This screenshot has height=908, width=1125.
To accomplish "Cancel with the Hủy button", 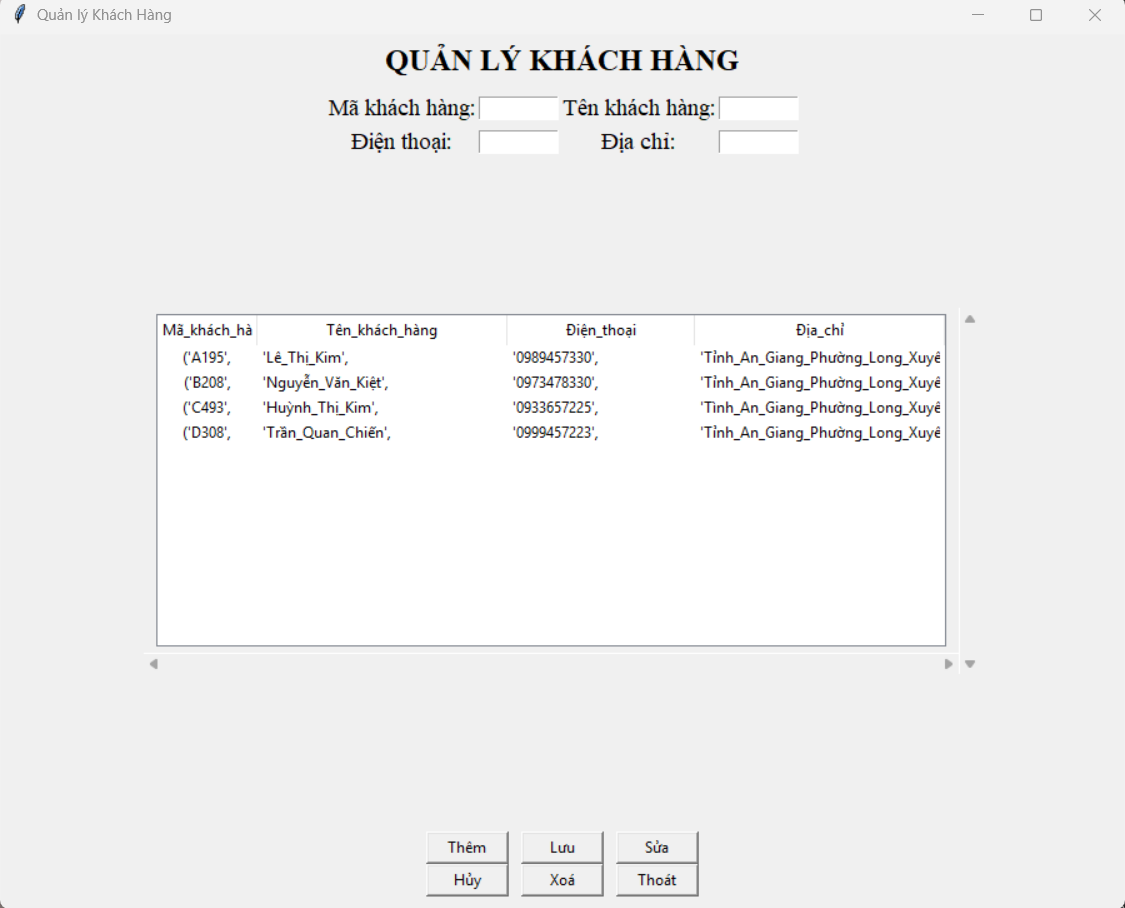I will point(467,880).
